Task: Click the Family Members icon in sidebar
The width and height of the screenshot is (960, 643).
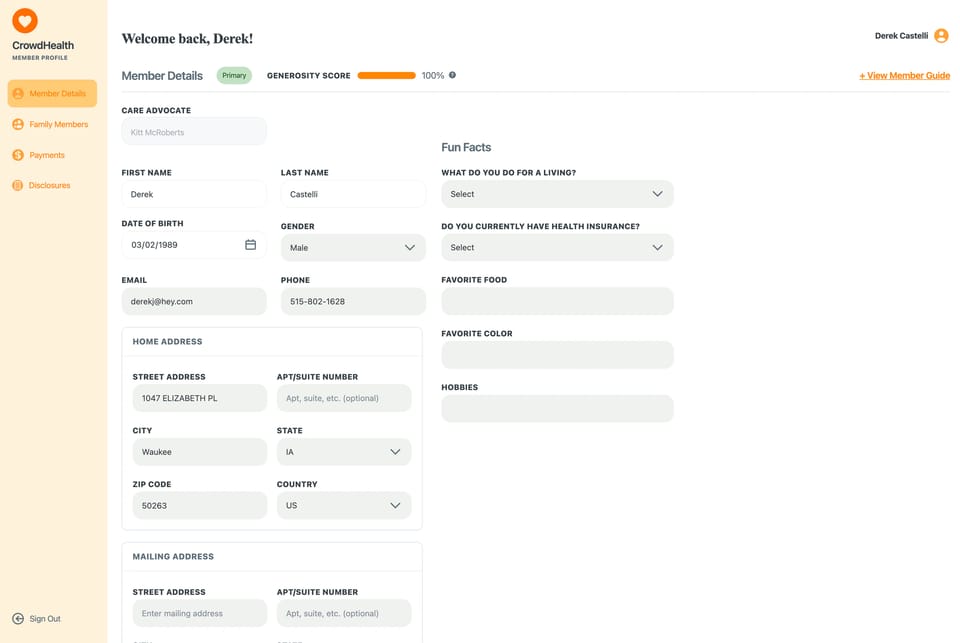Action: pyautogui.click(x=18, y=124)
